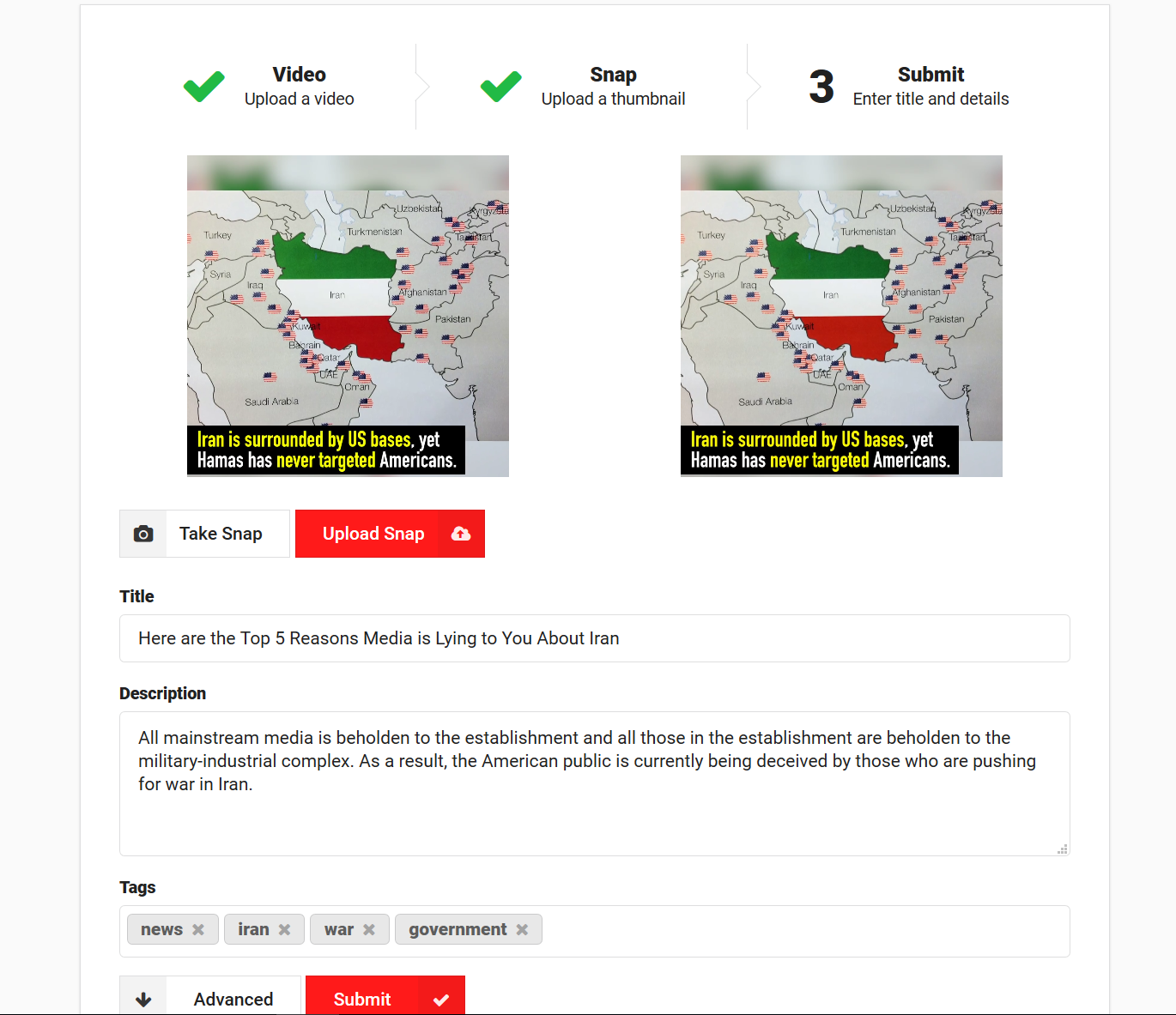Click the green checkmark next to Snap step
Image resolution: width=1176 pixels, height=1015 pixels.
501,87
